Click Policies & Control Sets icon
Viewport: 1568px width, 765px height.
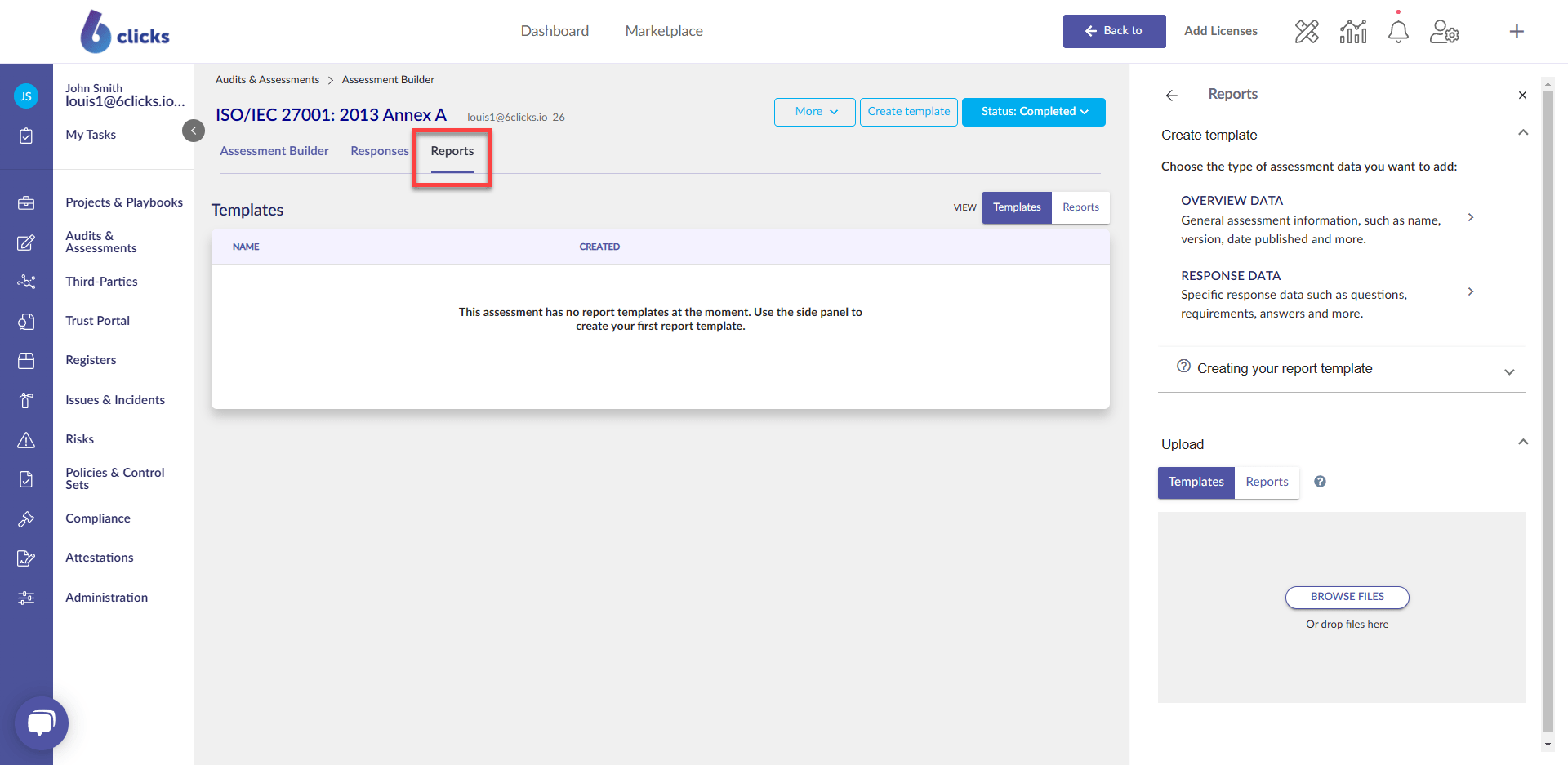pyautogui.click(x=26, y=479)
